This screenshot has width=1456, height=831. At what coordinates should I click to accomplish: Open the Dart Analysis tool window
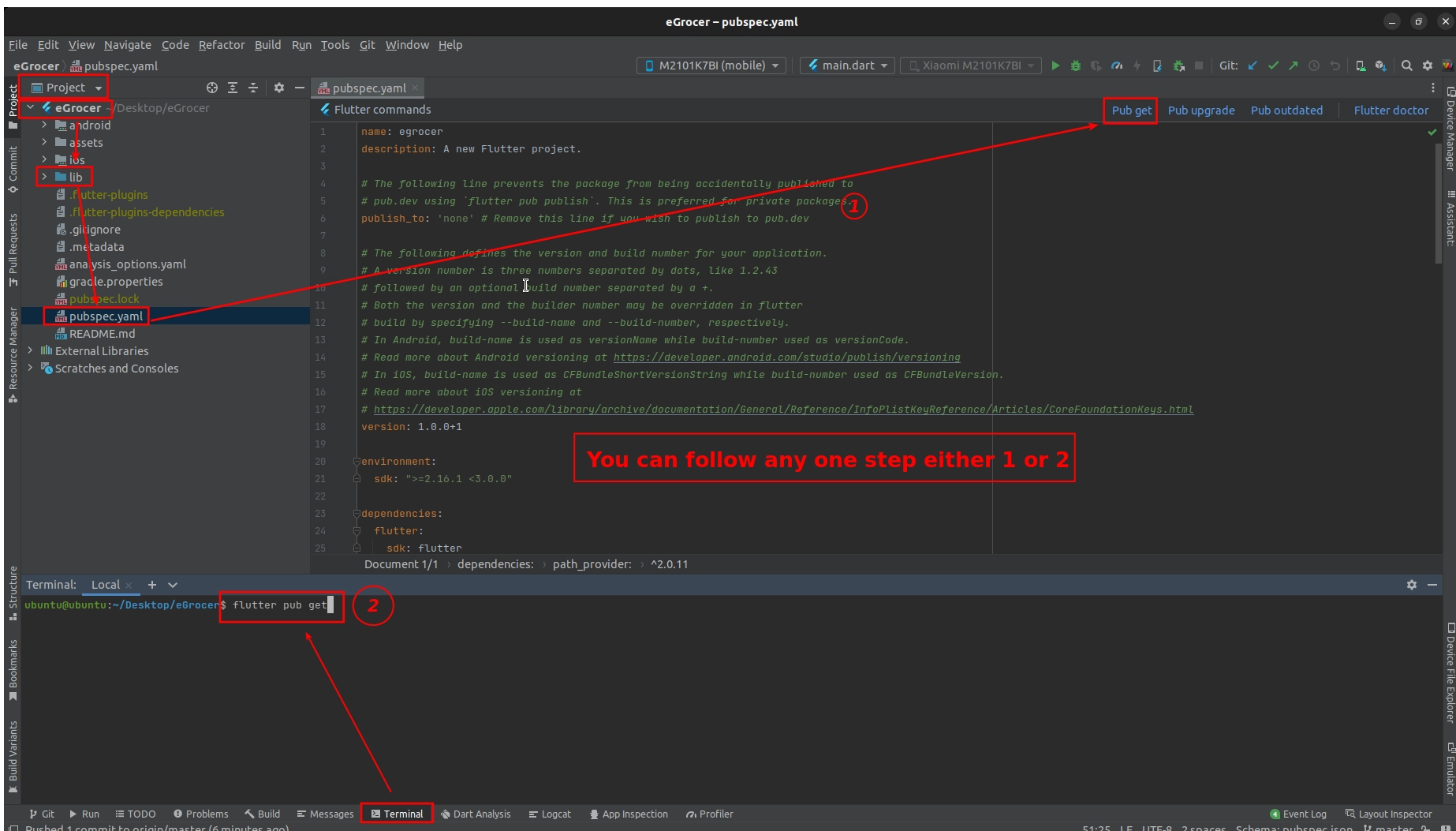coord(476,814)
